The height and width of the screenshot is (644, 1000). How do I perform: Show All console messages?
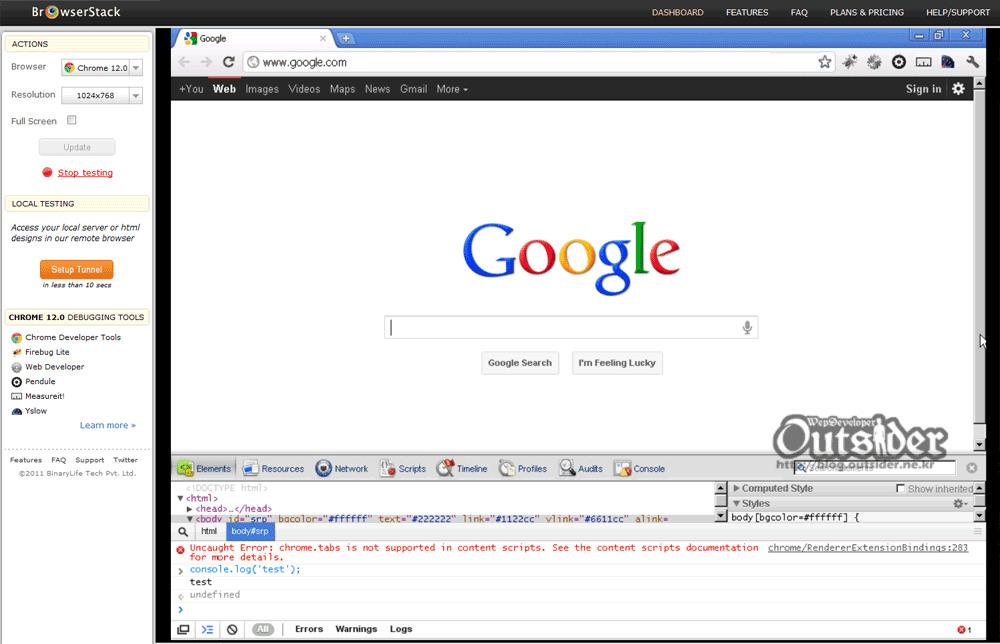click(x=263, y=629)
